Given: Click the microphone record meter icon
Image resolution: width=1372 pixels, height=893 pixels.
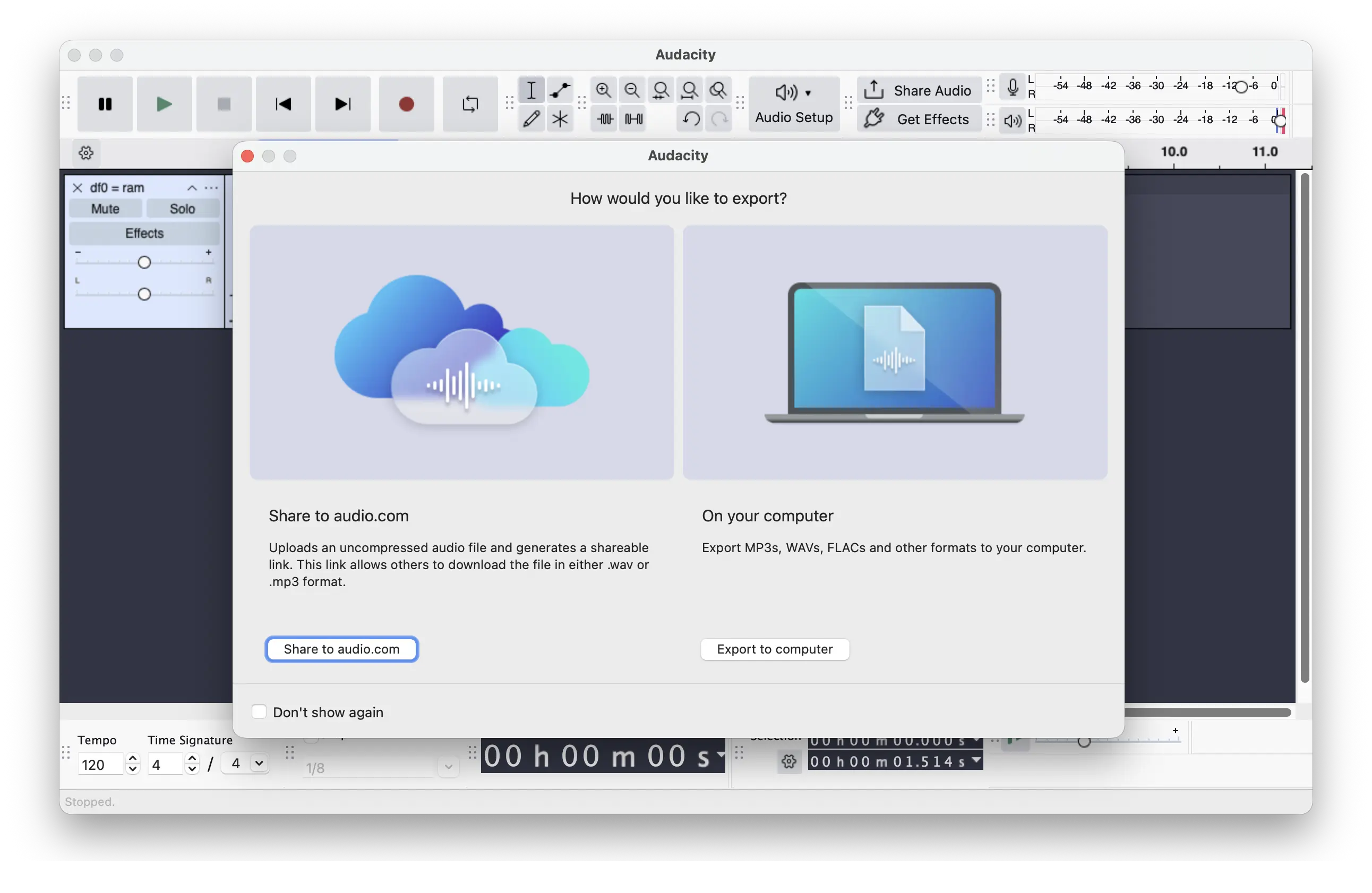Looking at the screenshot, I should (x=1013, y=87).
